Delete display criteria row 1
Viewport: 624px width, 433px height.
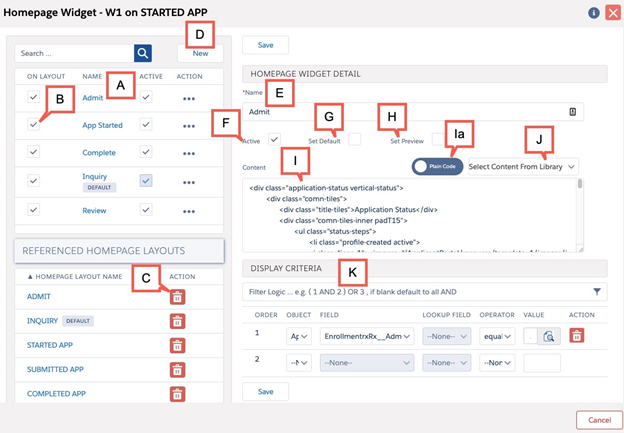click(577, 336)
